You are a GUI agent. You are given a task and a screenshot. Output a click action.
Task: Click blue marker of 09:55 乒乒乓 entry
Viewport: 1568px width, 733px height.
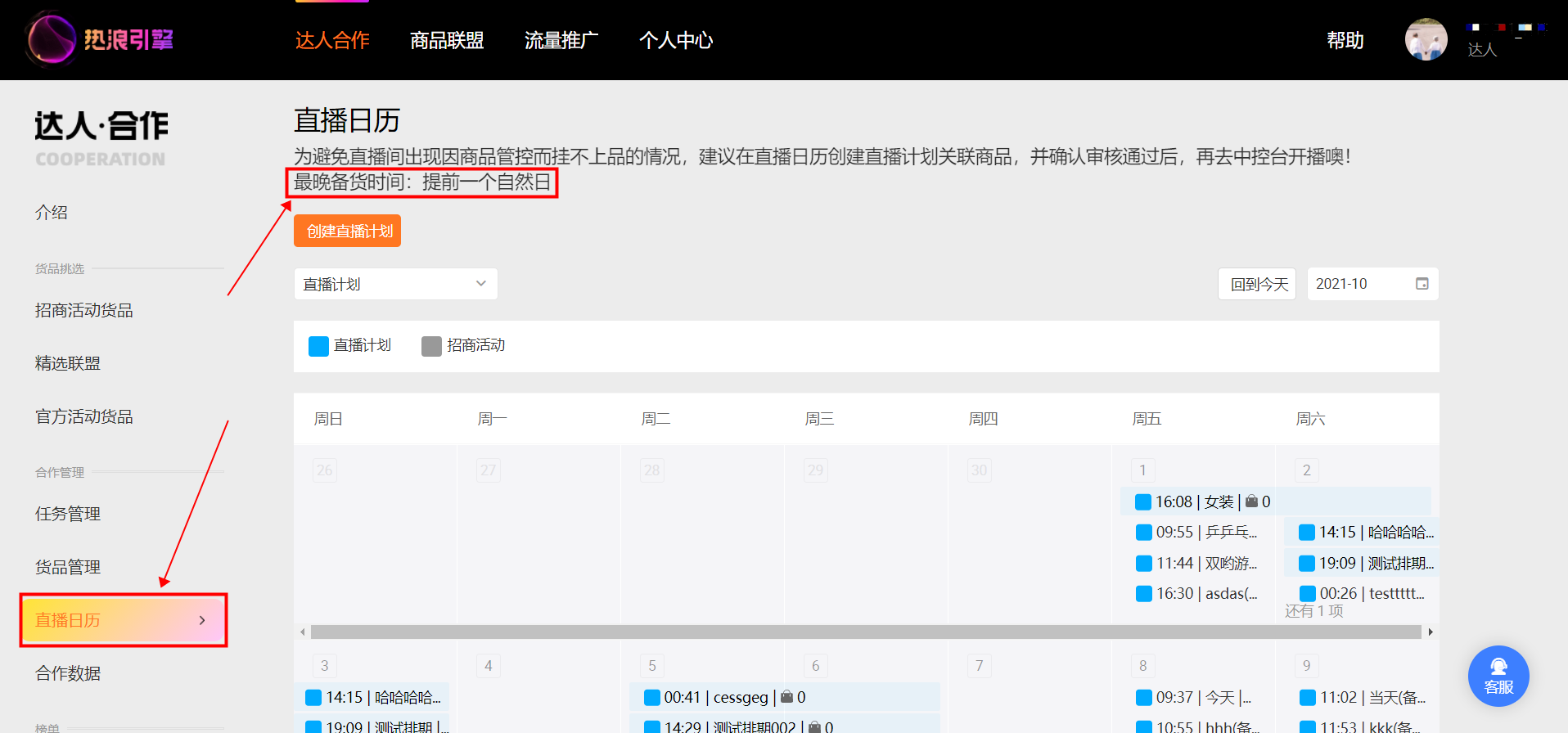[1144, 533]
